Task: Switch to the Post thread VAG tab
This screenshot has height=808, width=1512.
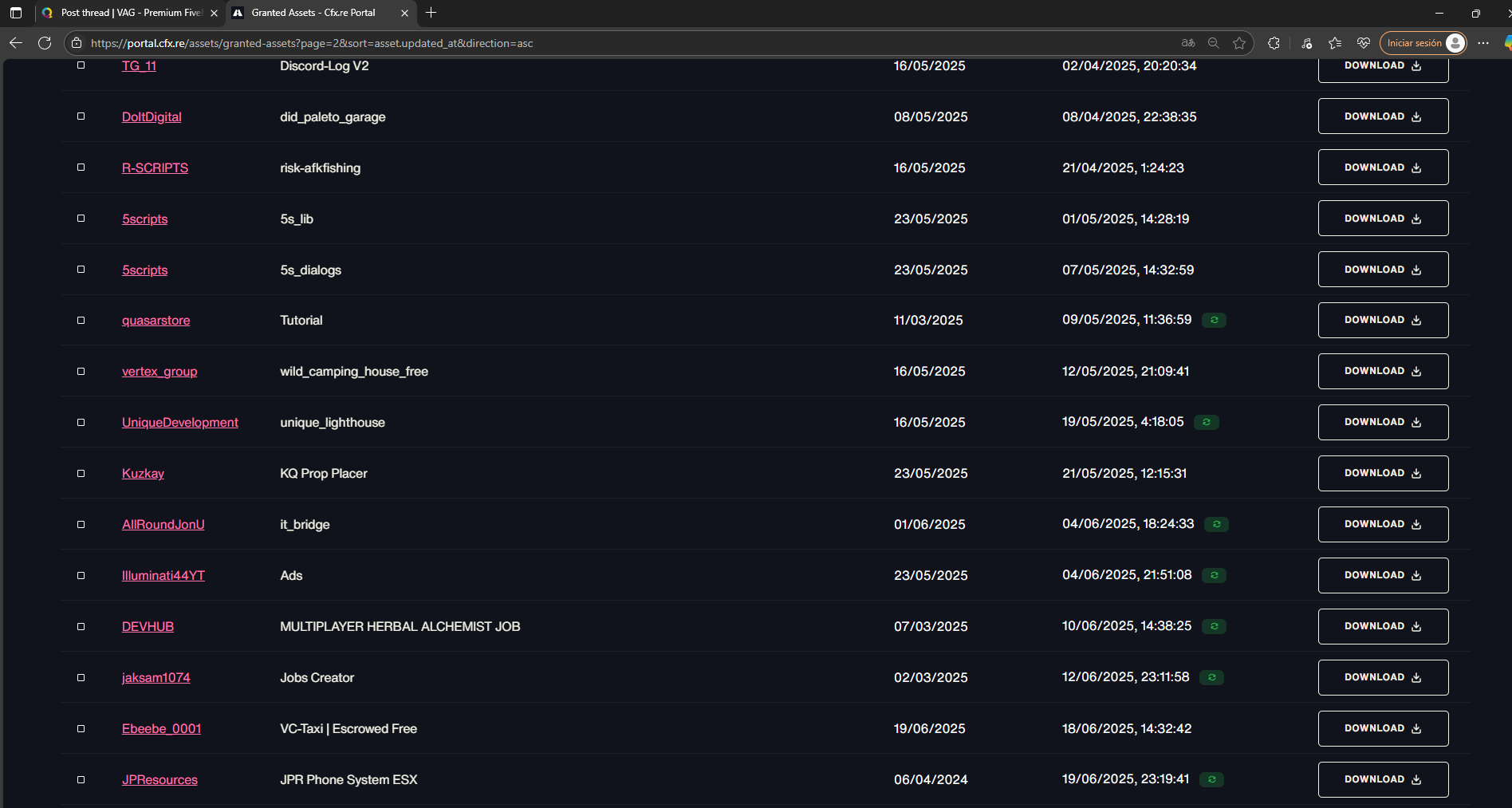Action: pyautogui.click(x=130, y=13)
